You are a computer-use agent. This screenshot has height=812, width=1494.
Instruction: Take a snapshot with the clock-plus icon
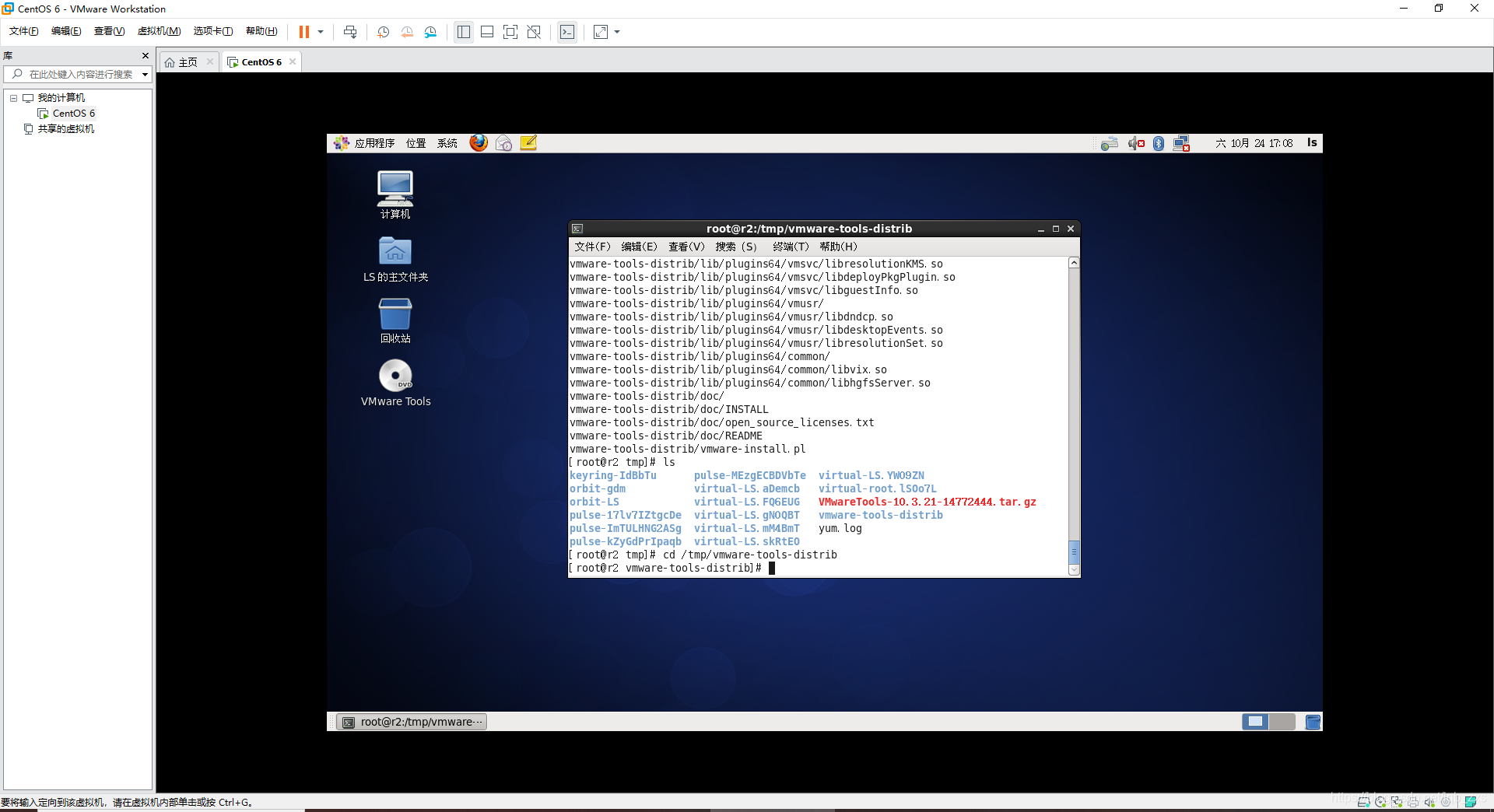click(383, 32)
